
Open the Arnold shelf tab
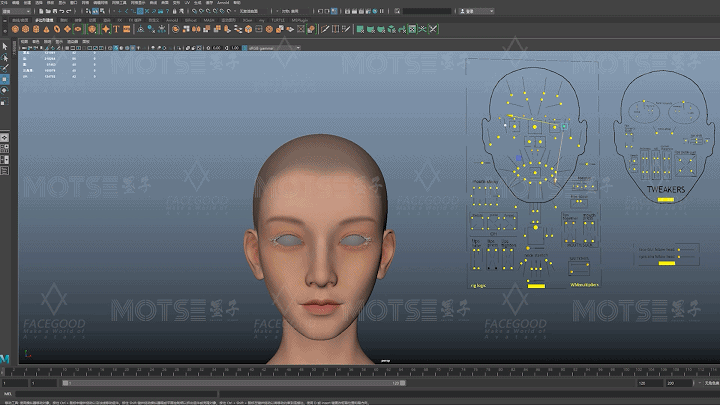tap(172, 19)
